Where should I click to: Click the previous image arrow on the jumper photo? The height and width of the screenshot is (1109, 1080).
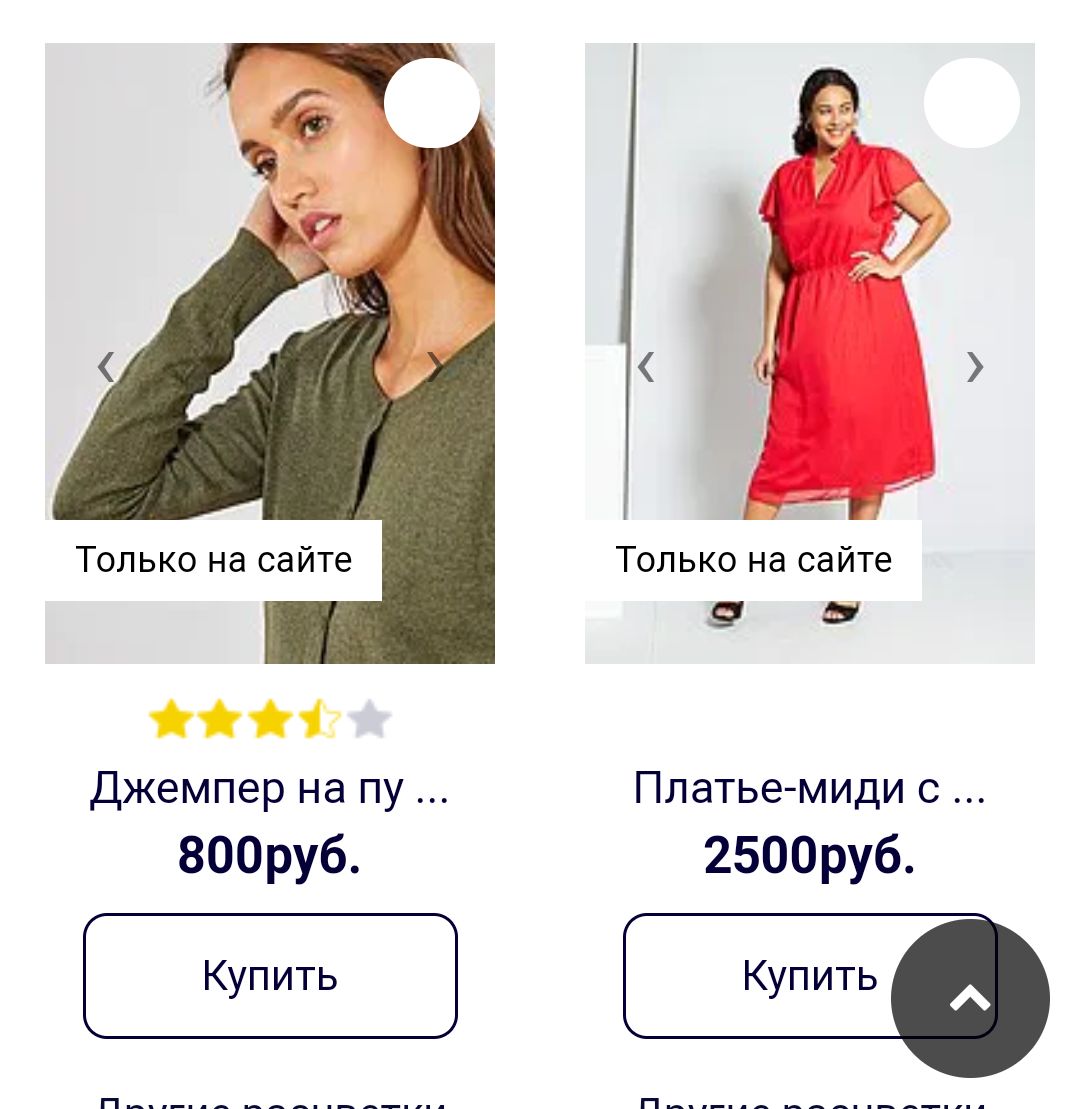(x=106, y=367)
